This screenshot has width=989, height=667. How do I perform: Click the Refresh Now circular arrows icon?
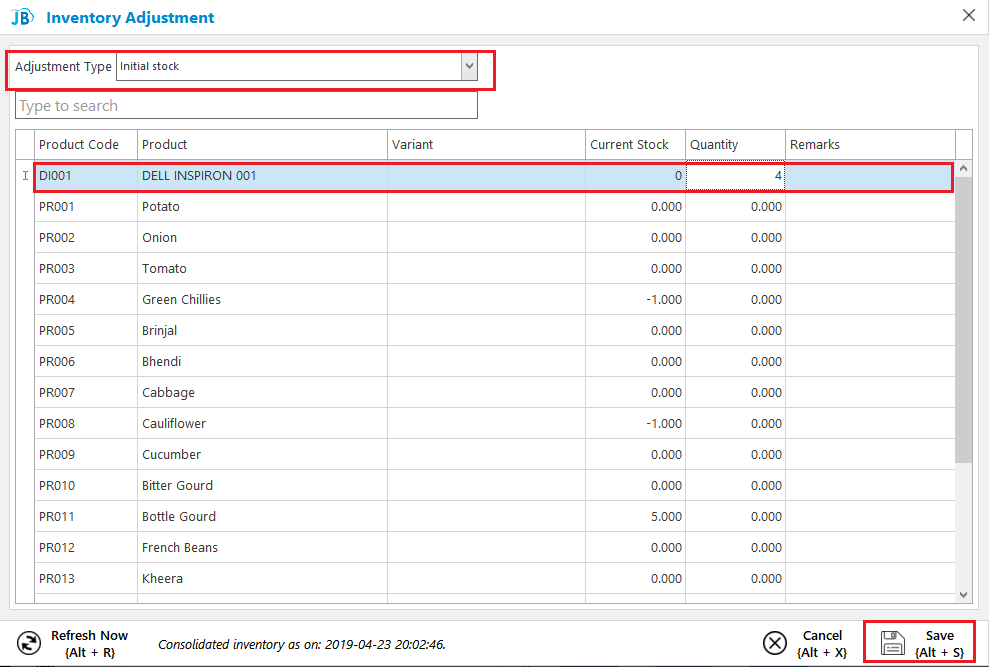click(x=29, y=644)
